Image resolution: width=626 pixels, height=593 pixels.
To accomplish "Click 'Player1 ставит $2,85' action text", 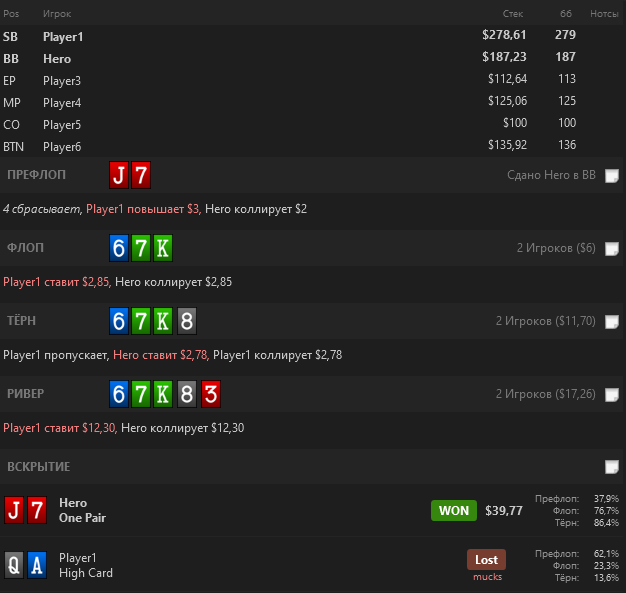I will [56, 282].
